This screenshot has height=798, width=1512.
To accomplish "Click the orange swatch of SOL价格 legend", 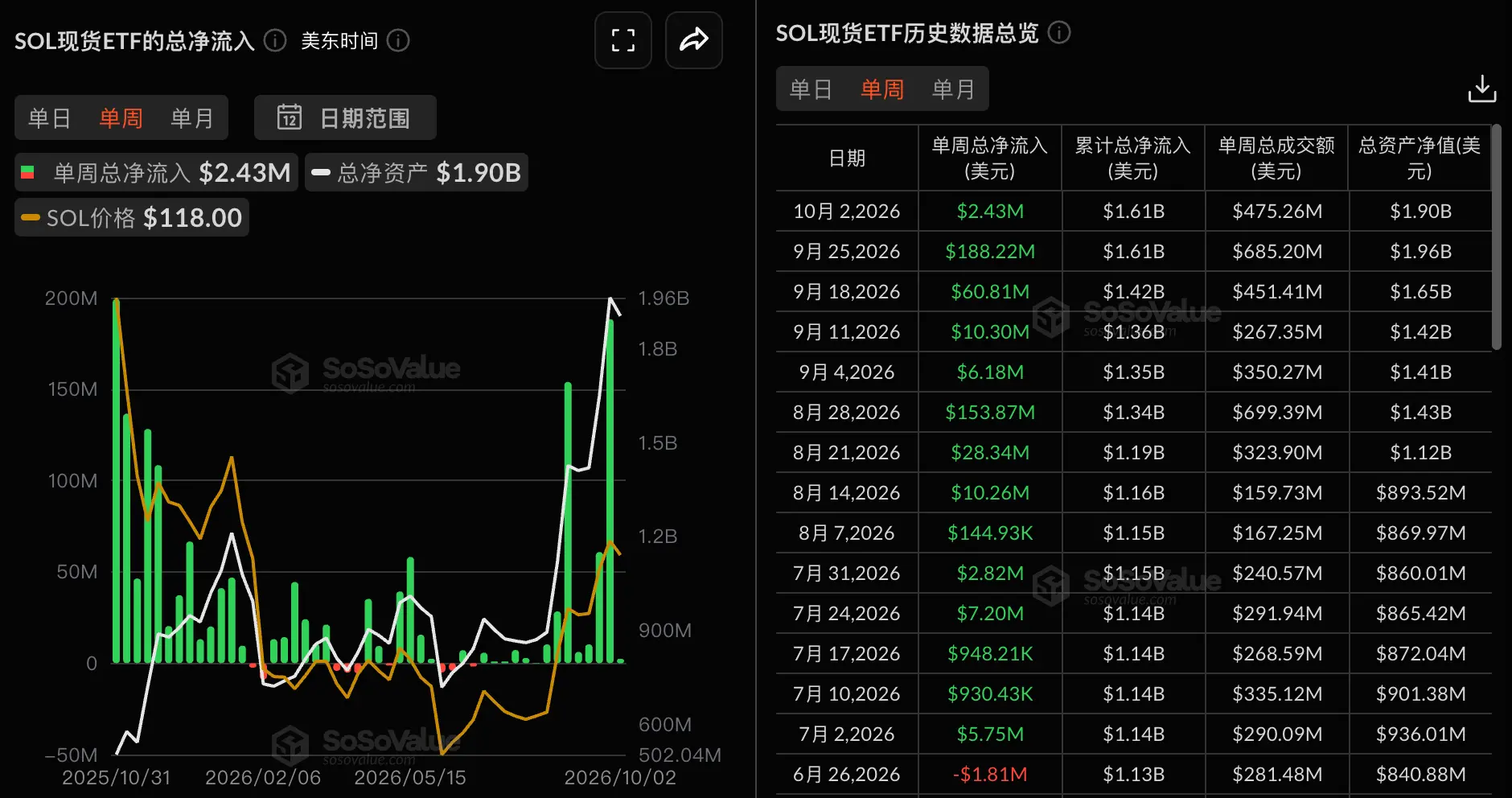I will pos(31,217).
